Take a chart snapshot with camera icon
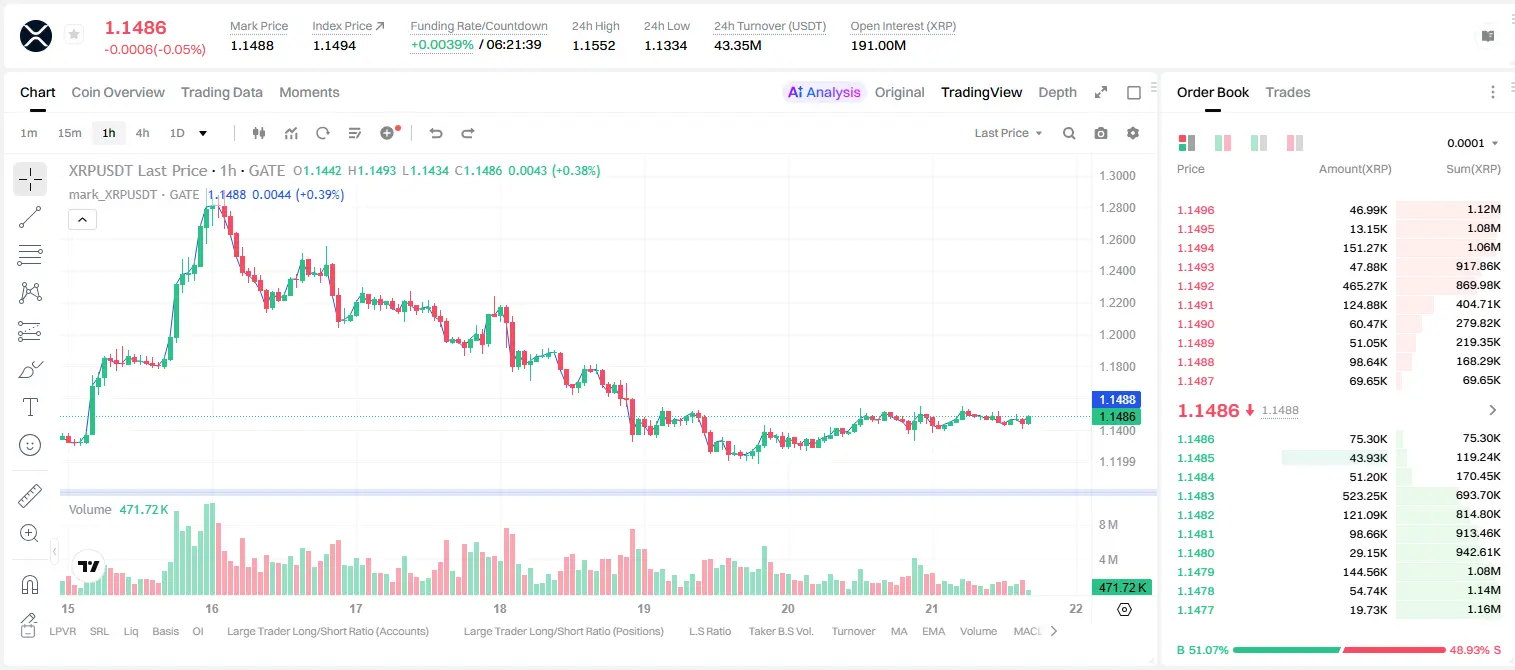Viewport: 1515px width, 670px height. tap(1101, 133)
